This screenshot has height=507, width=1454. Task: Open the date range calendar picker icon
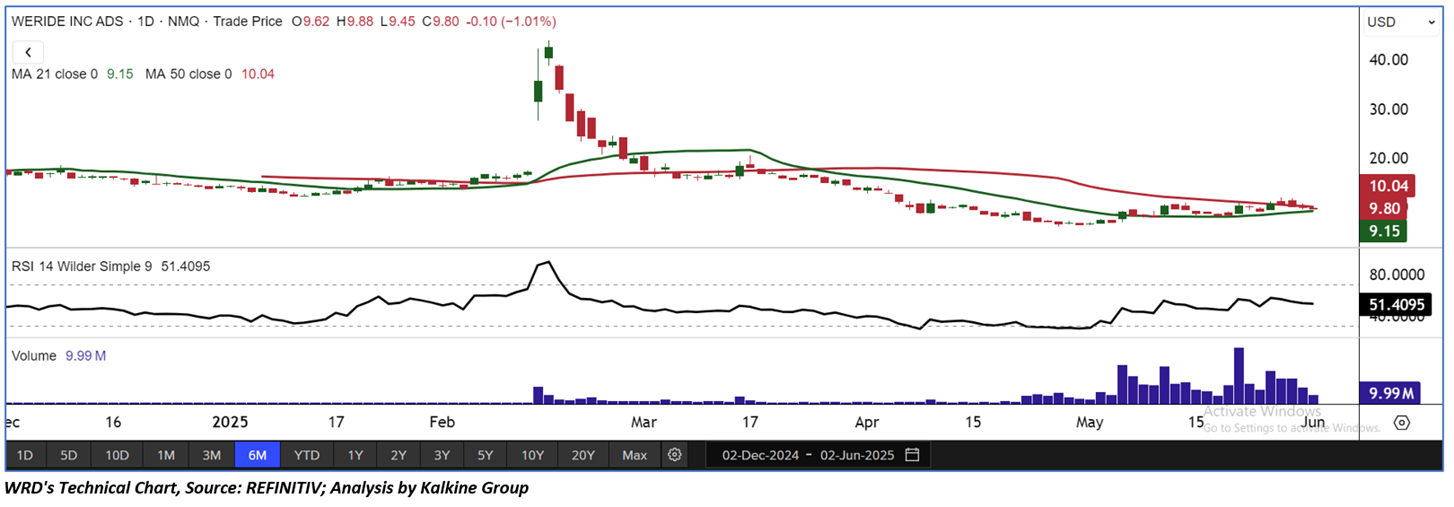[912, 455]
